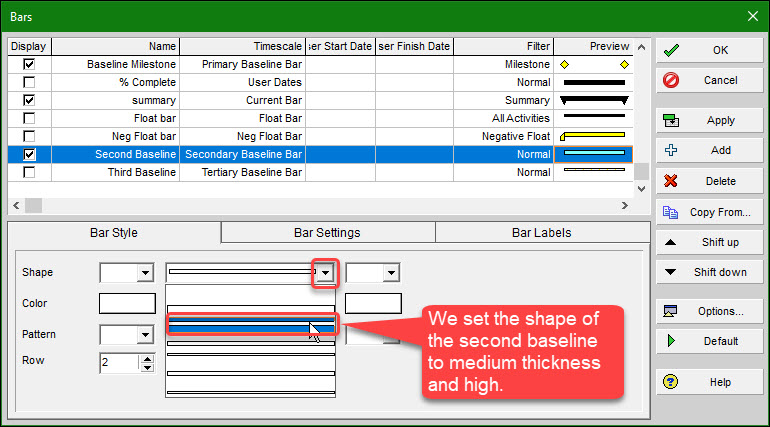Click the green checkmark OK icon
Screen dimensions: 770x427
671,50
